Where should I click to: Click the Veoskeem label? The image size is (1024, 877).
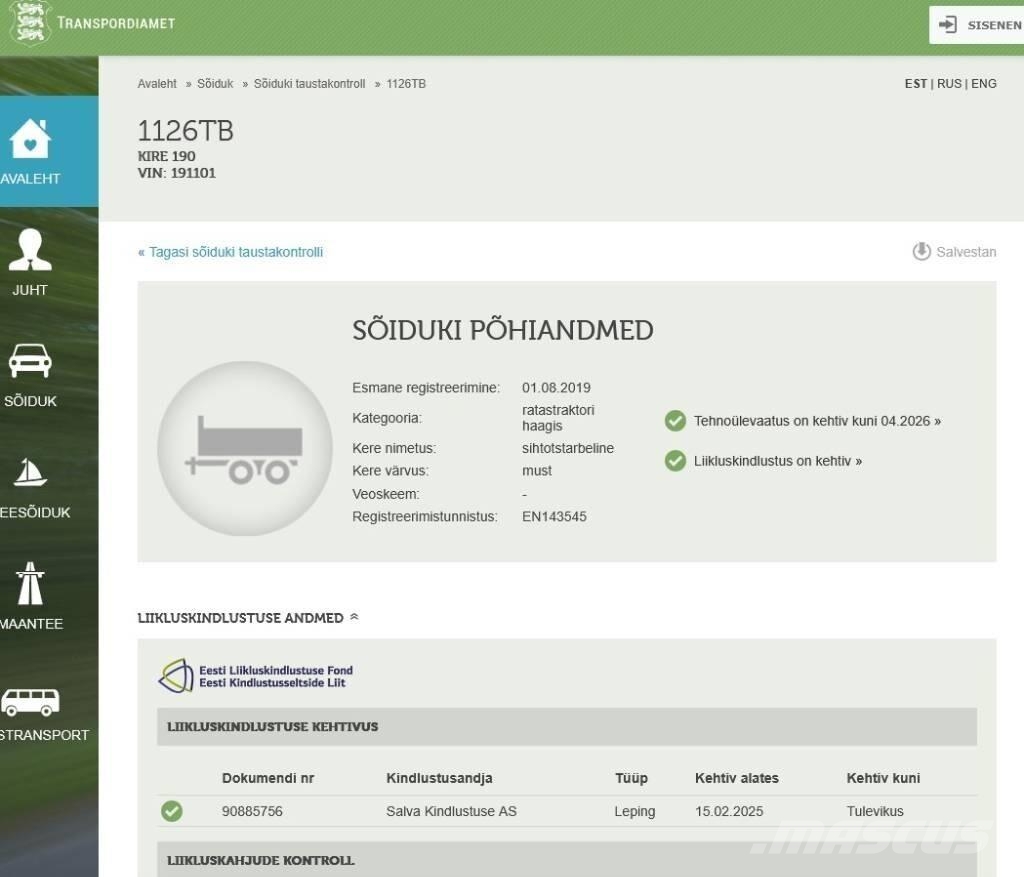click(x=386, y=494)
